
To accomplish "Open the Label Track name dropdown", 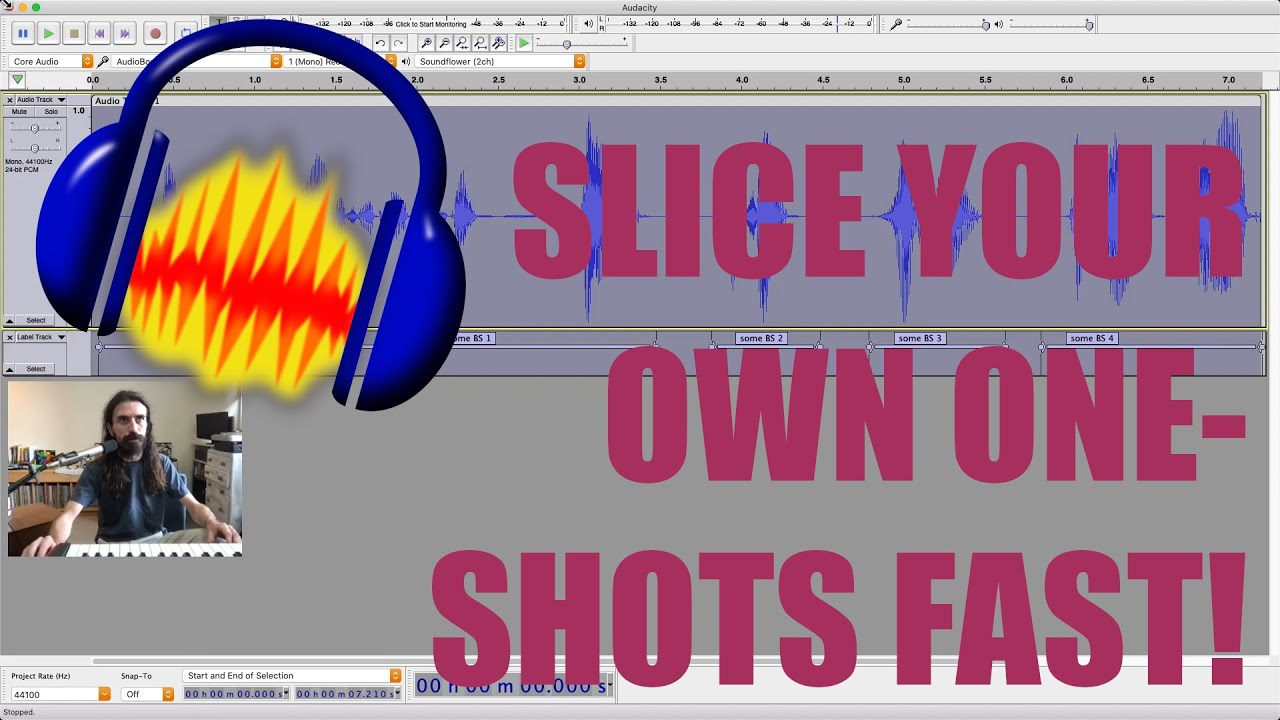I will pos(40,337).
